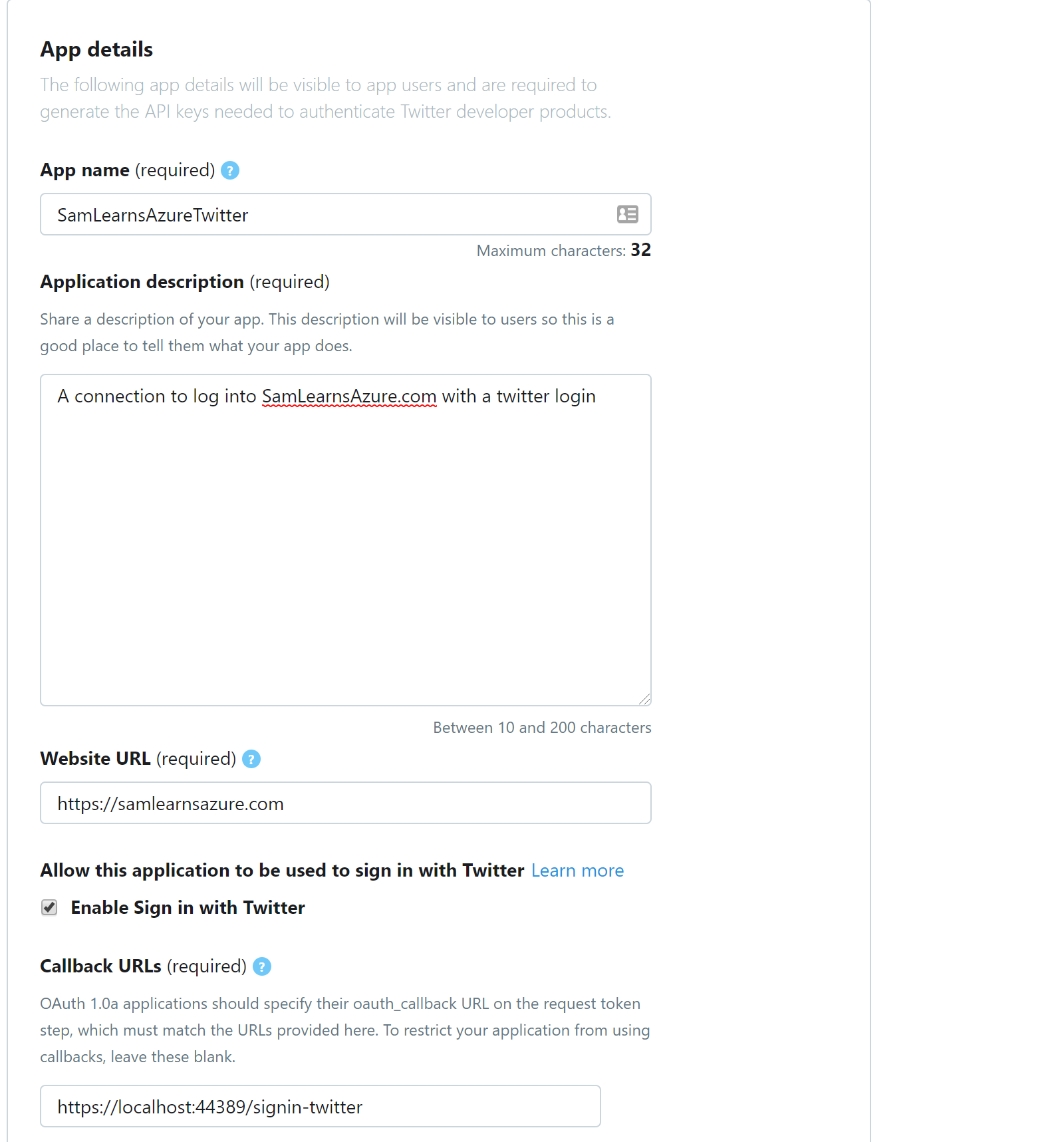Click the Enable Sign in with Twitter label
This screenshot has height=1142, width=1064.
click(x=188, y=908)
